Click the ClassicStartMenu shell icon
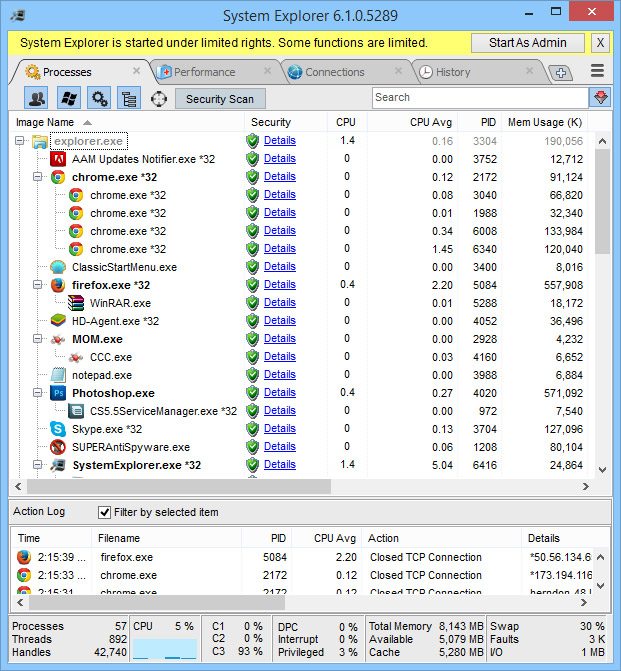This screenshot has height=671, width=621. tap(58, 267)
